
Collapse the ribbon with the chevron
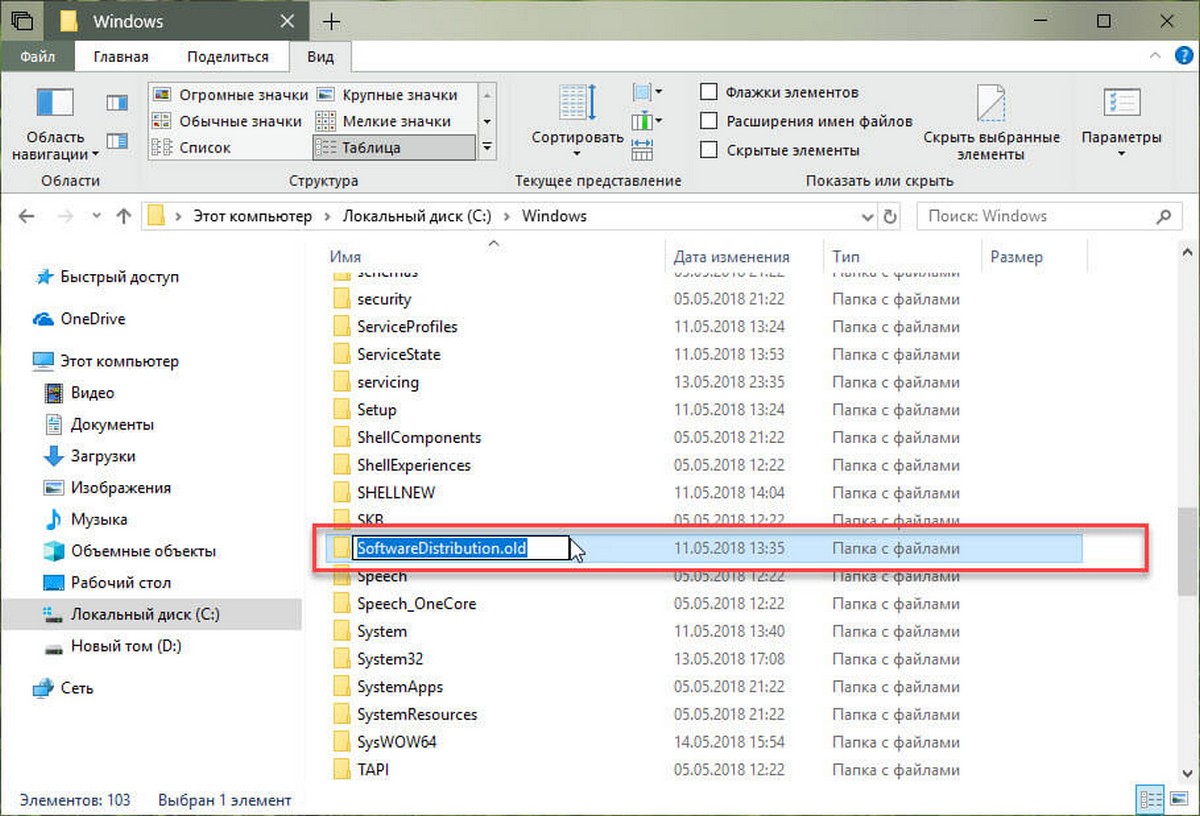pyautogui.click(x=1154, y=57)
